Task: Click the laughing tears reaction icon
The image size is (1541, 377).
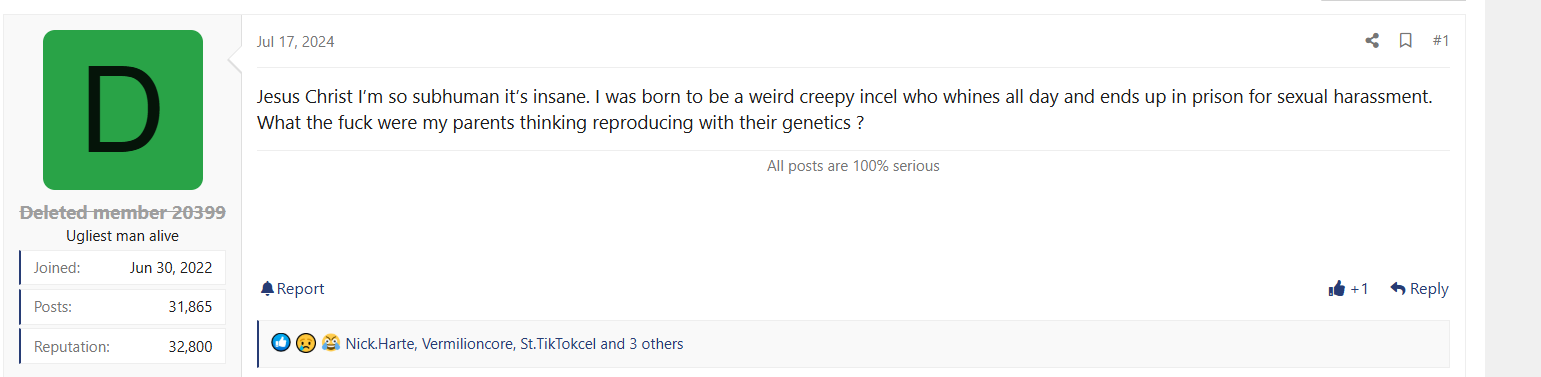Action: (x=331, y=343)
